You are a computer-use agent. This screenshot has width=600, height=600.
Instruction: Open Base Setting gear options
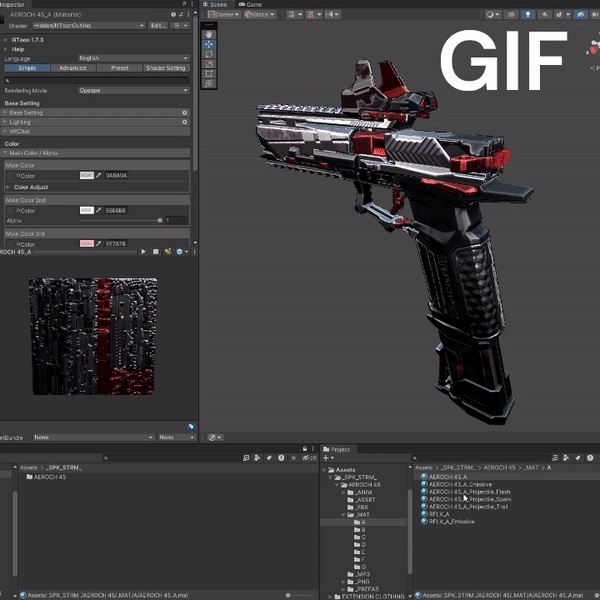(184, 112)
